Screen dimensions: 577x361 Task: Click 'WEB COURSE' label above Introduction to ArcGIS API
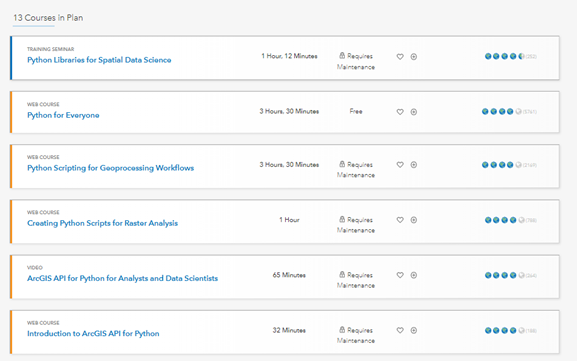(43, 323)
